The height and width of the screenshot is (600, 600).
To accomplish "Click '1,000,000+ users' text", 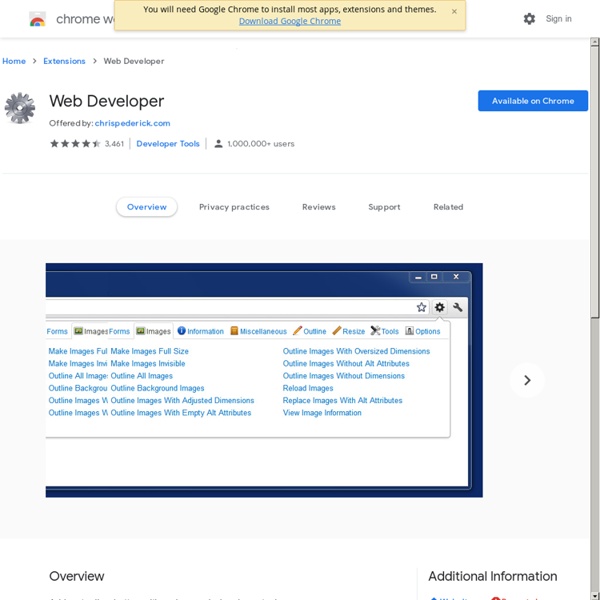I will pos(261,144).
